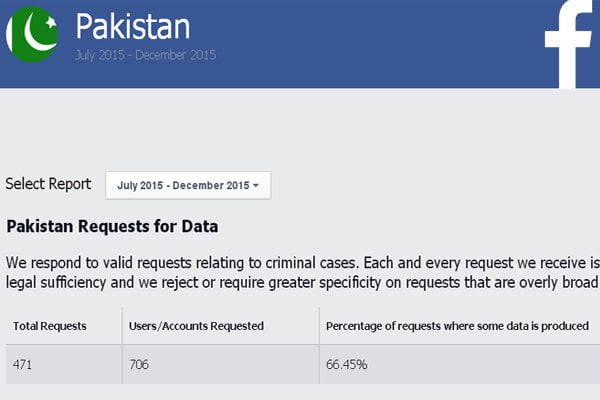Open the July 2015 - December 2015 report dropdown
The width and height of the screenshot is (600, 400).
coord(188,185)
